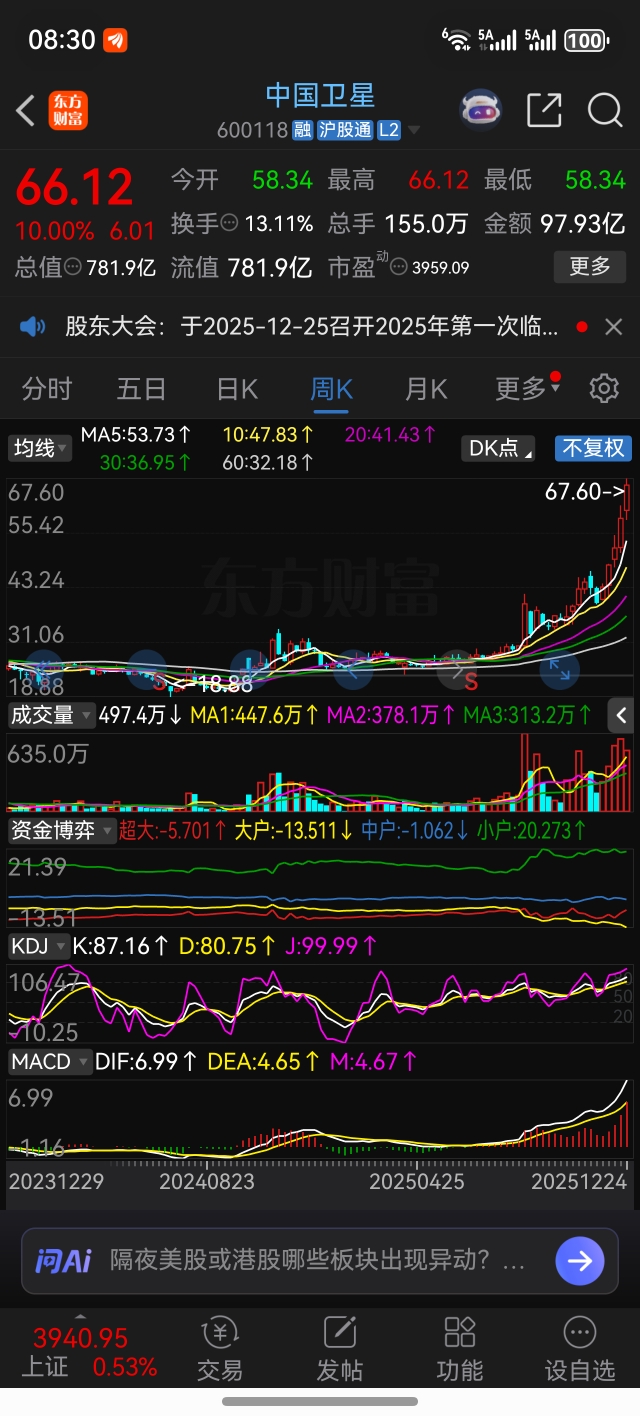Open the 股东大会 announcement text
The height and width of the screenshot is (1416, 640).
(x=312, y=326)
